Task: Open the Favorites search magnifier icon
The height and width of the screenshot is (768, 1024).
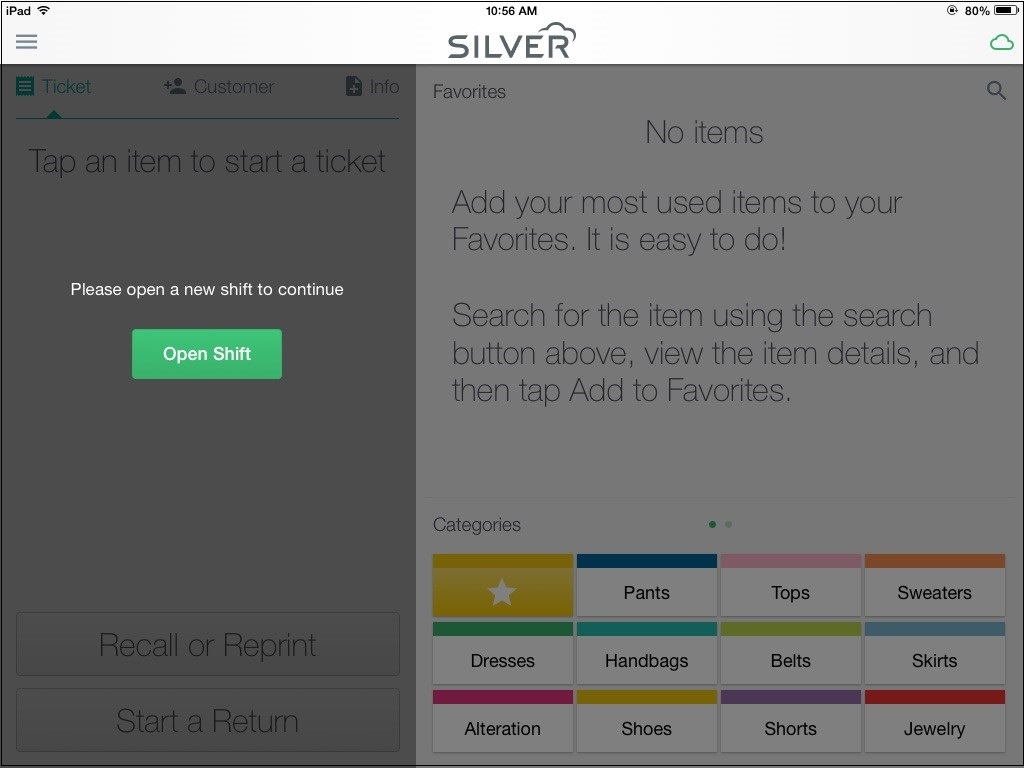Action: (x=996, y=90)
